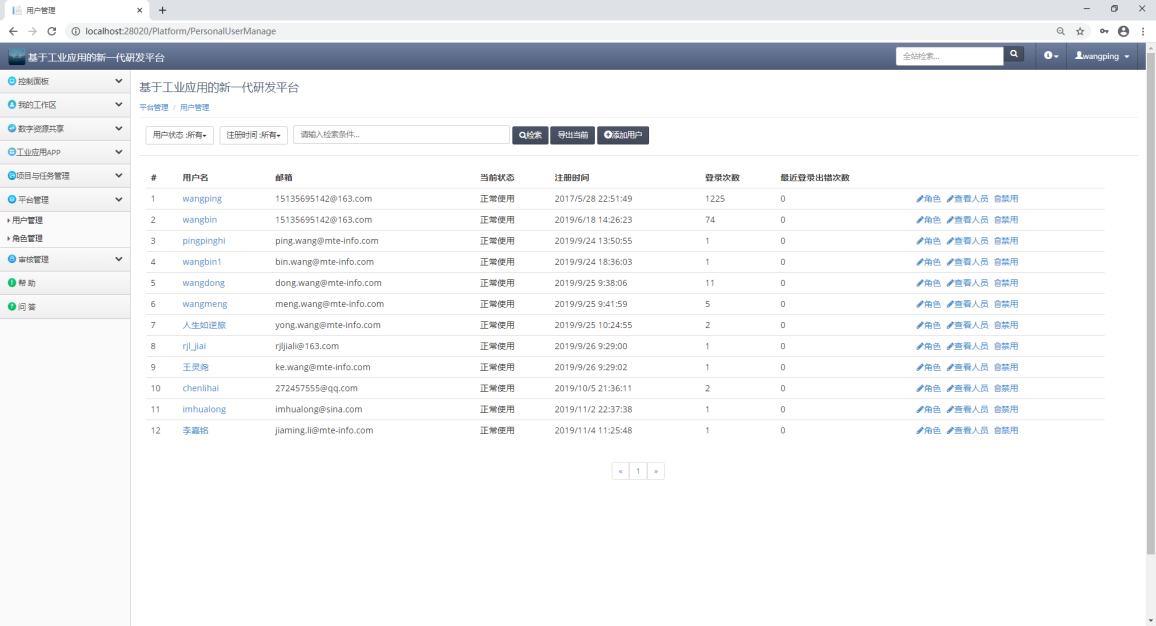Screen dimensions: 1156x626
Task: Disable (禁用) the user imhualong
Action: pos(1006,409)
